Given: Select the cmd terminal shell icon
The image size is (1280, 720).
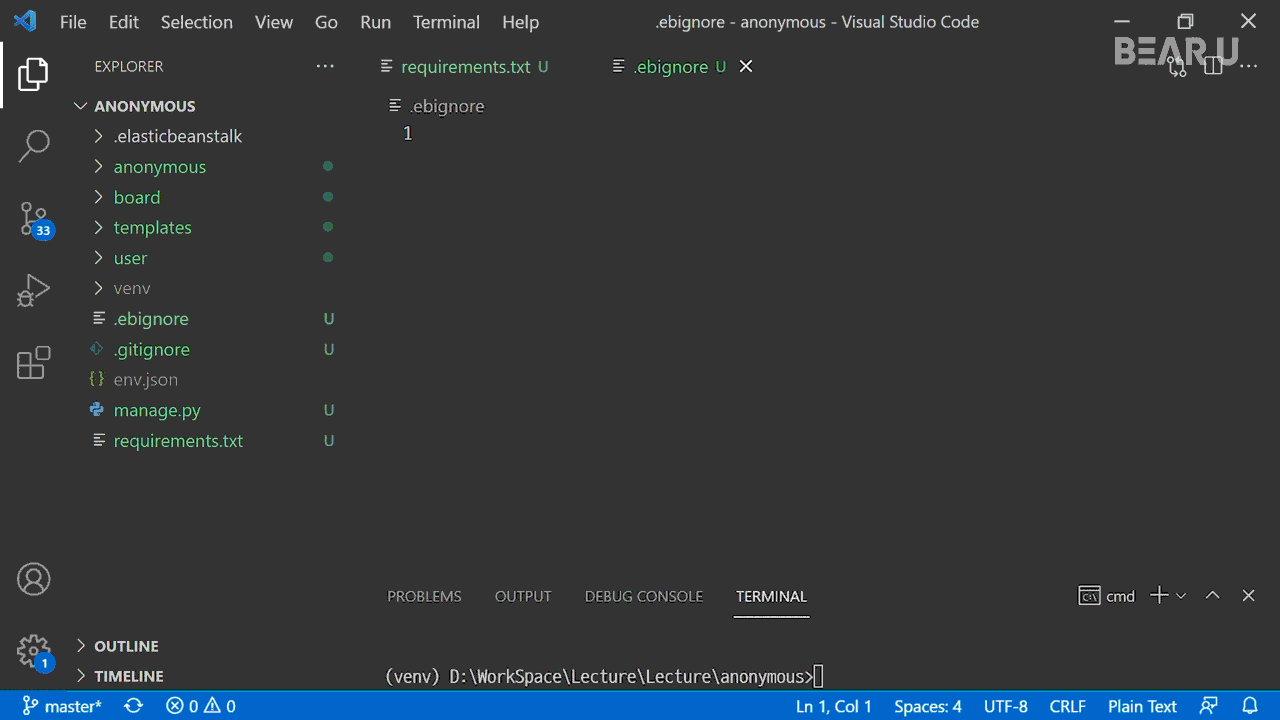Looking at the screenshot, I should coord(1089,596).
